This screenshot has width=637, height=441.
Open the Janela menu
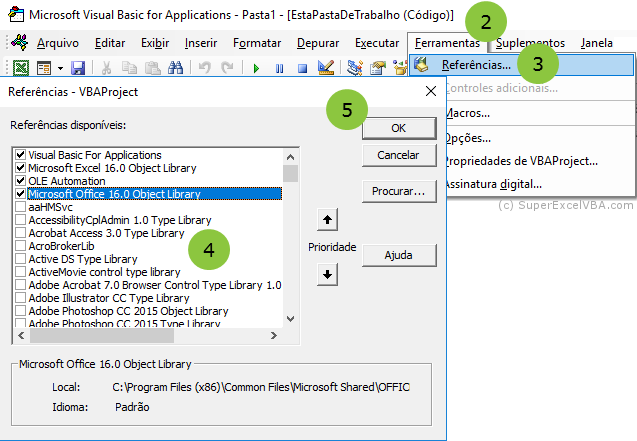pos(596,43)
